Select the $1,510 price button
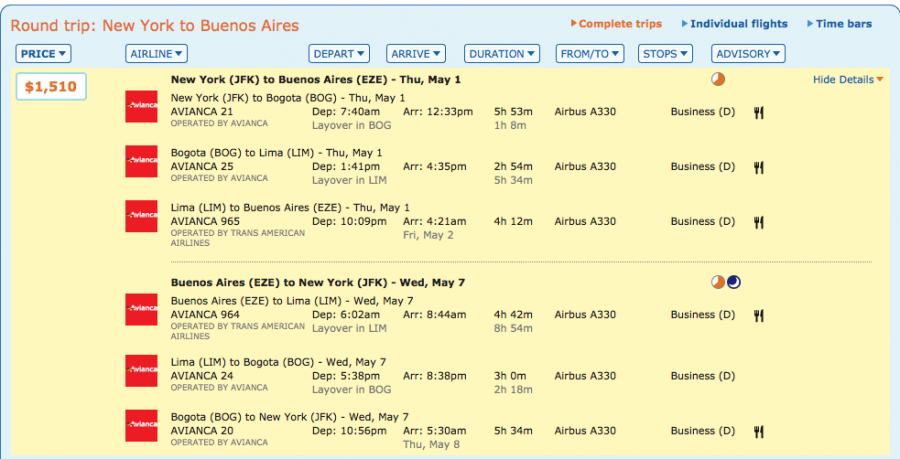 [x=51, y=87]
